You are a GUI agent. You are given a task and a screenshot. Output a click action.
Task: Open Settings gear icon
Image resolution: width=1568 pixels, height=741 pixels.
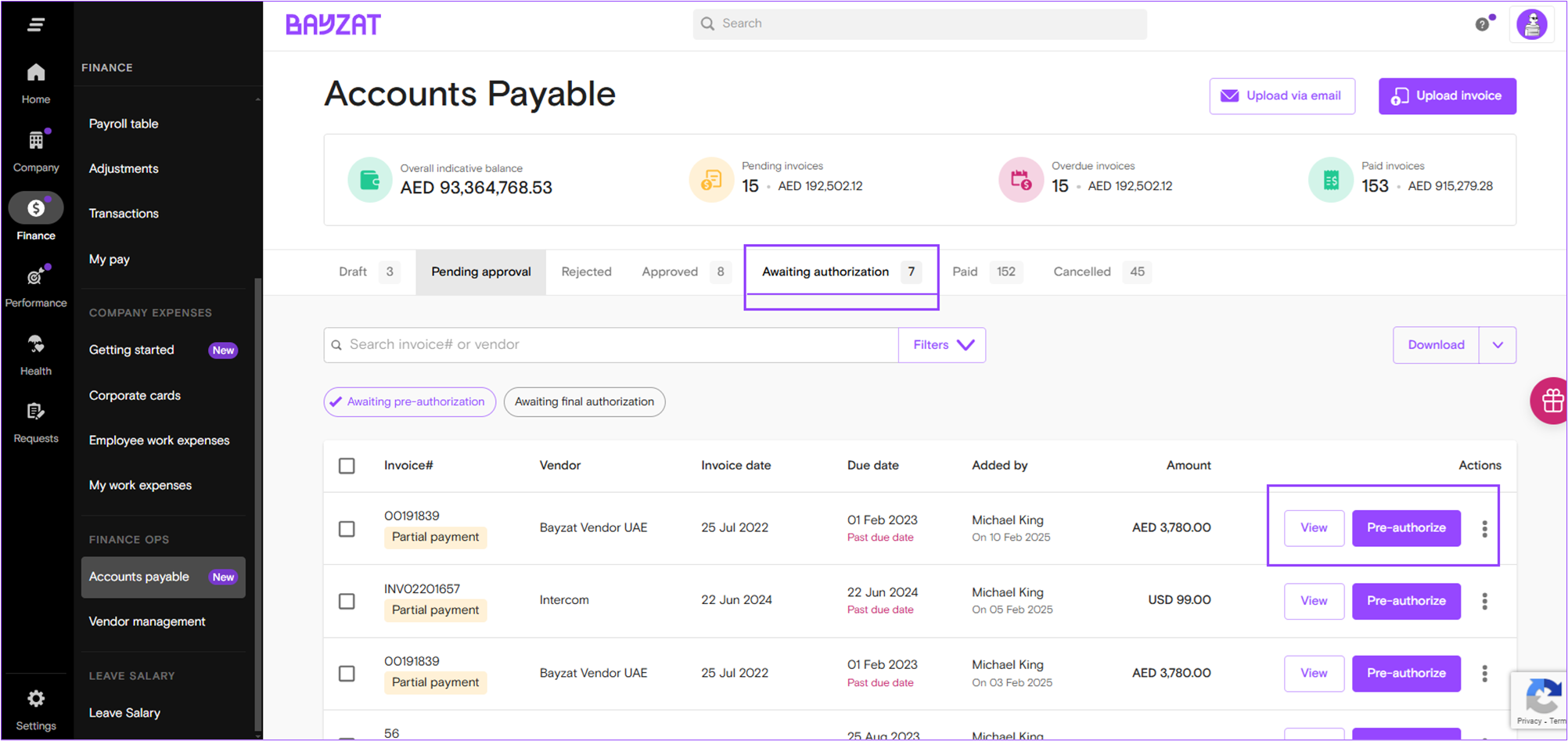coord(36,709)
